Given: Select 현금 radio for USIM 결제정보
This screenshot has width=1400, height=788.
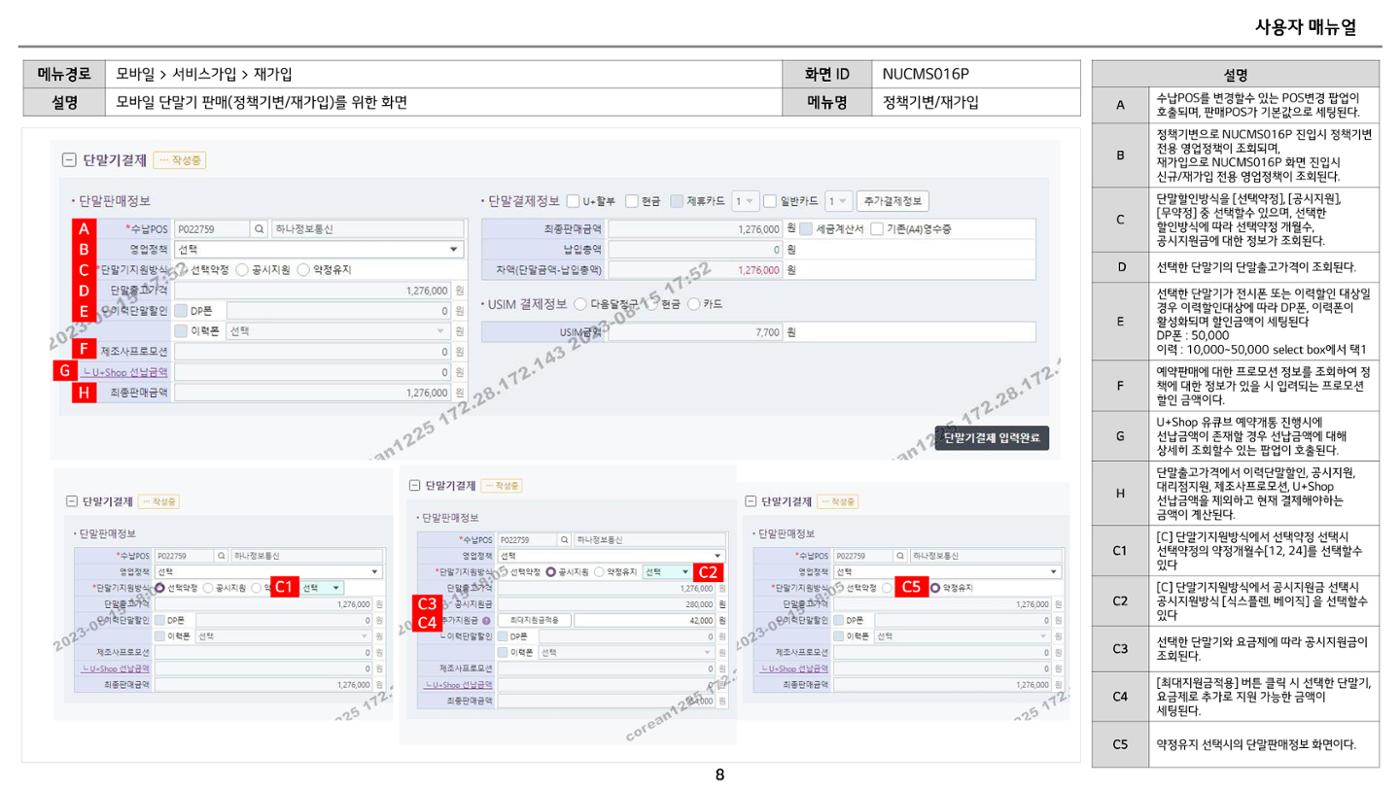Looking at the screenshot, I should click(x=651, y=304).
